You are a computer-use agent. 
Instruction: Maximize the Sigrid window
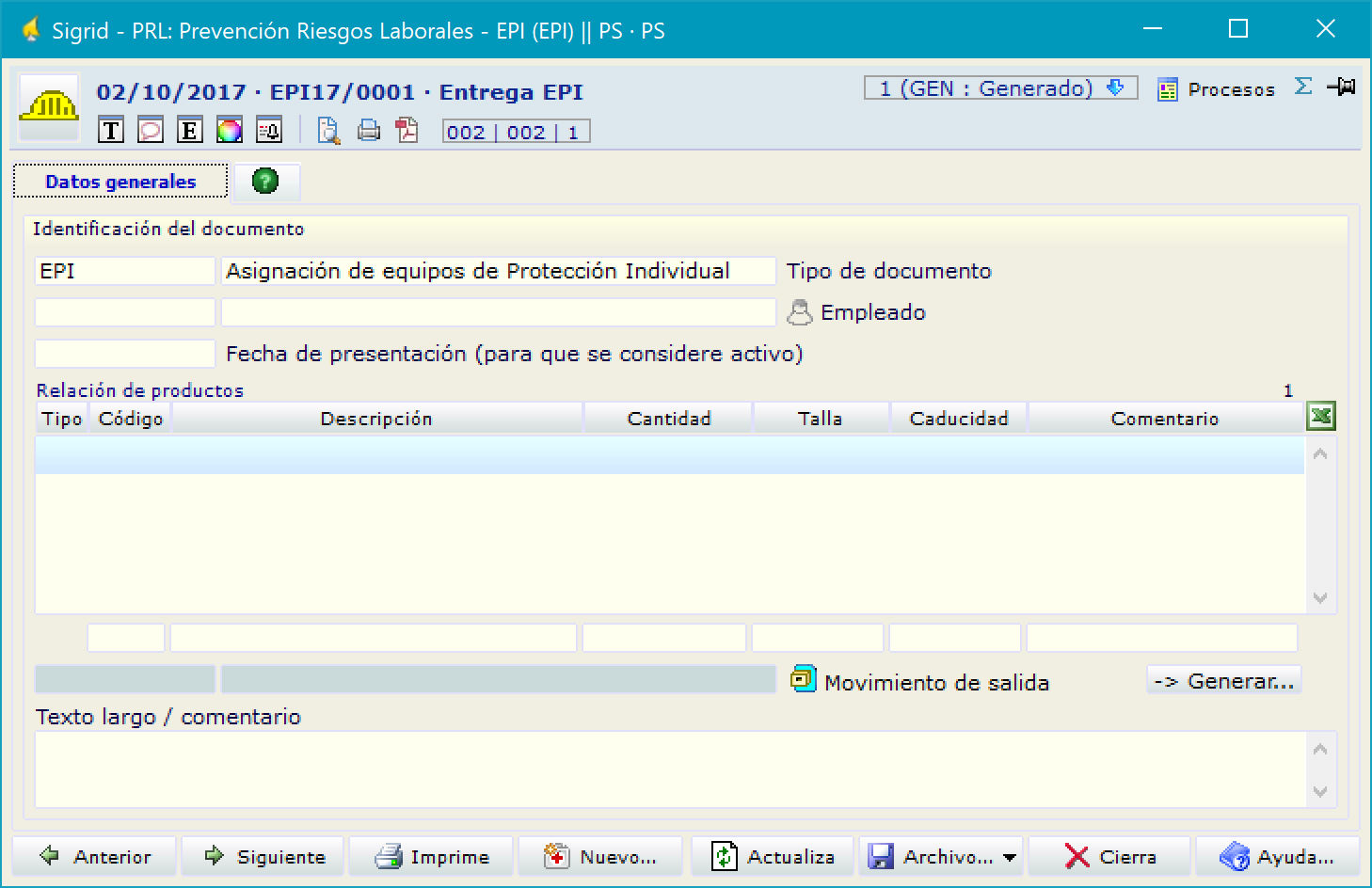[x=1238, y=29]
